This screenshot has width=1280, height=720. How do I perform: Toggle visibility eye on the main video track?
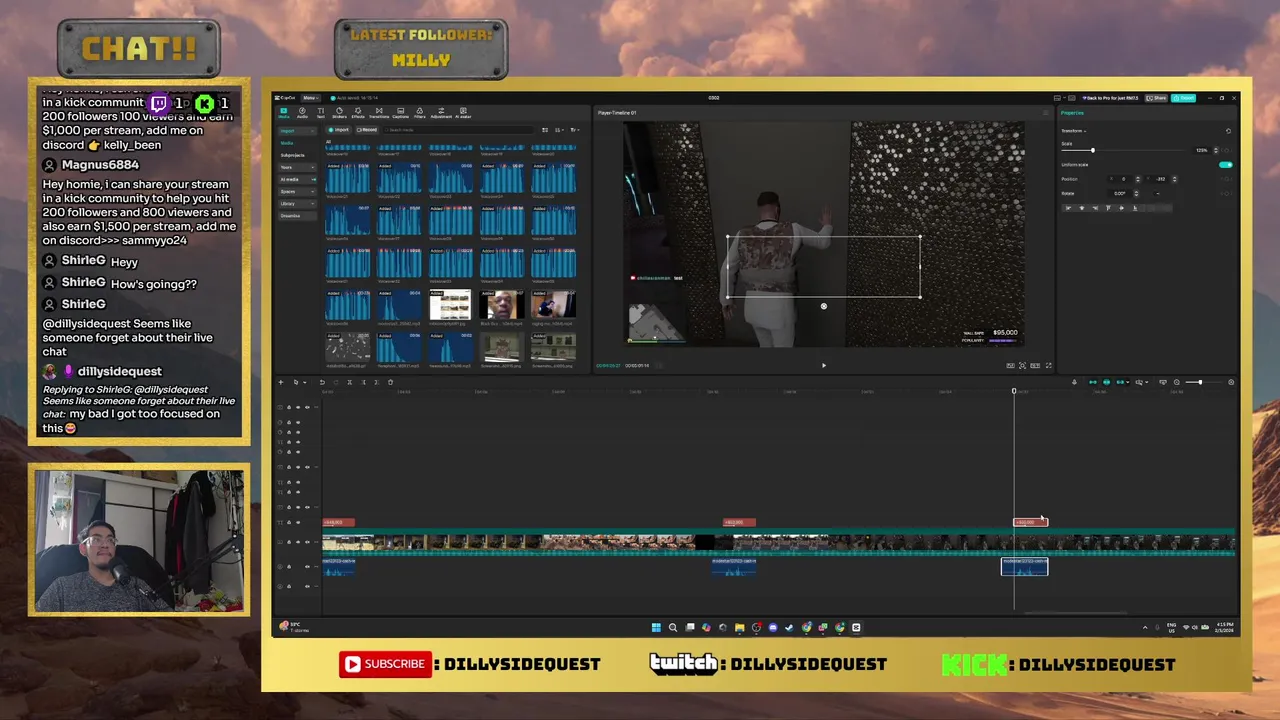[298, 542]
